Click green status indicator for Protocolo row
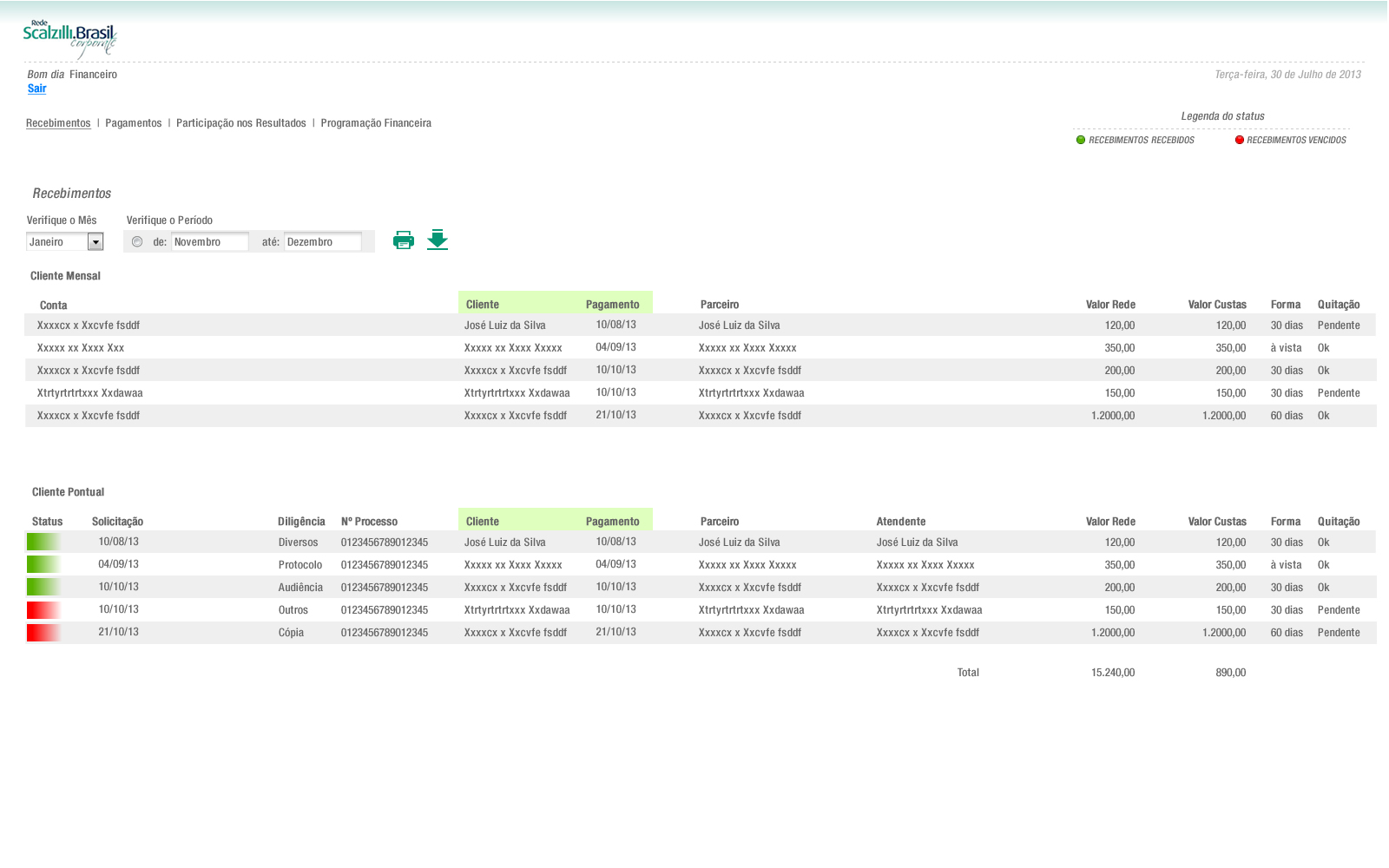Viewport: 1389px width, 868px height. pos(43,565)
